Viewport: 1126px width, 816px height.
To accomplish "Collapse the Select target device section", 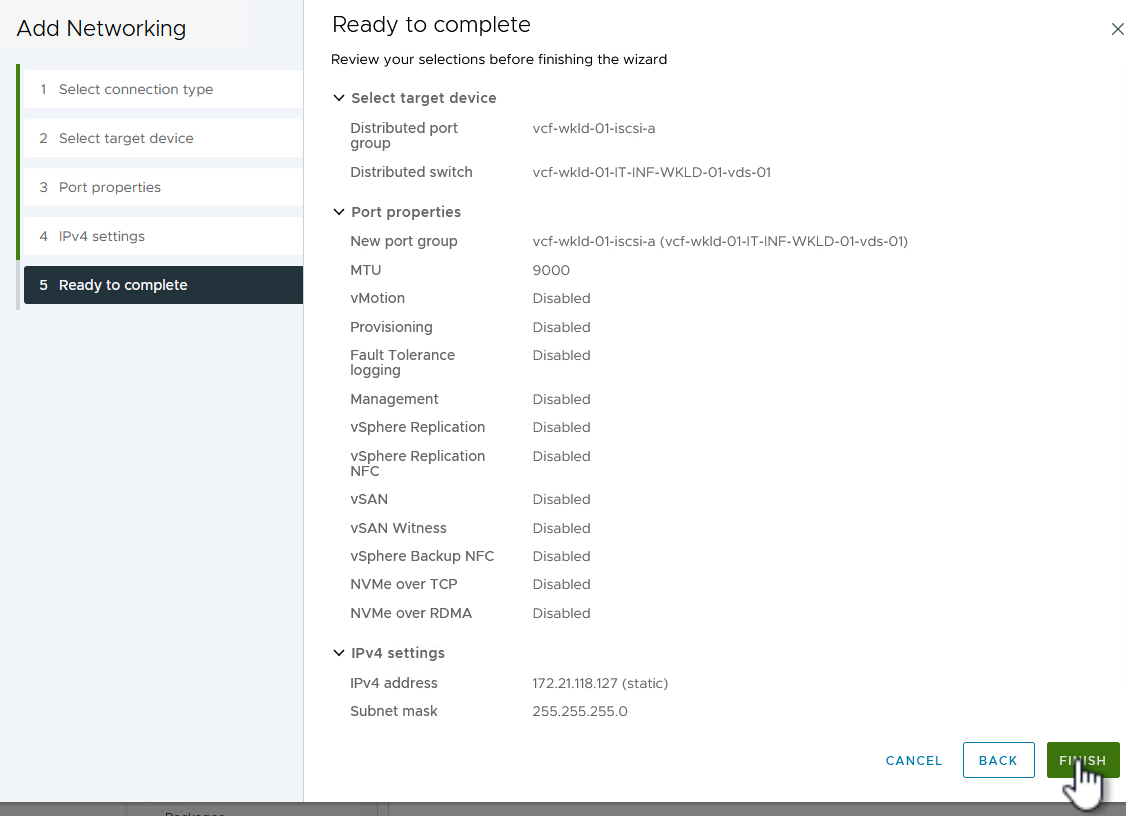I will pyautogui.click(x=339, y=98).
